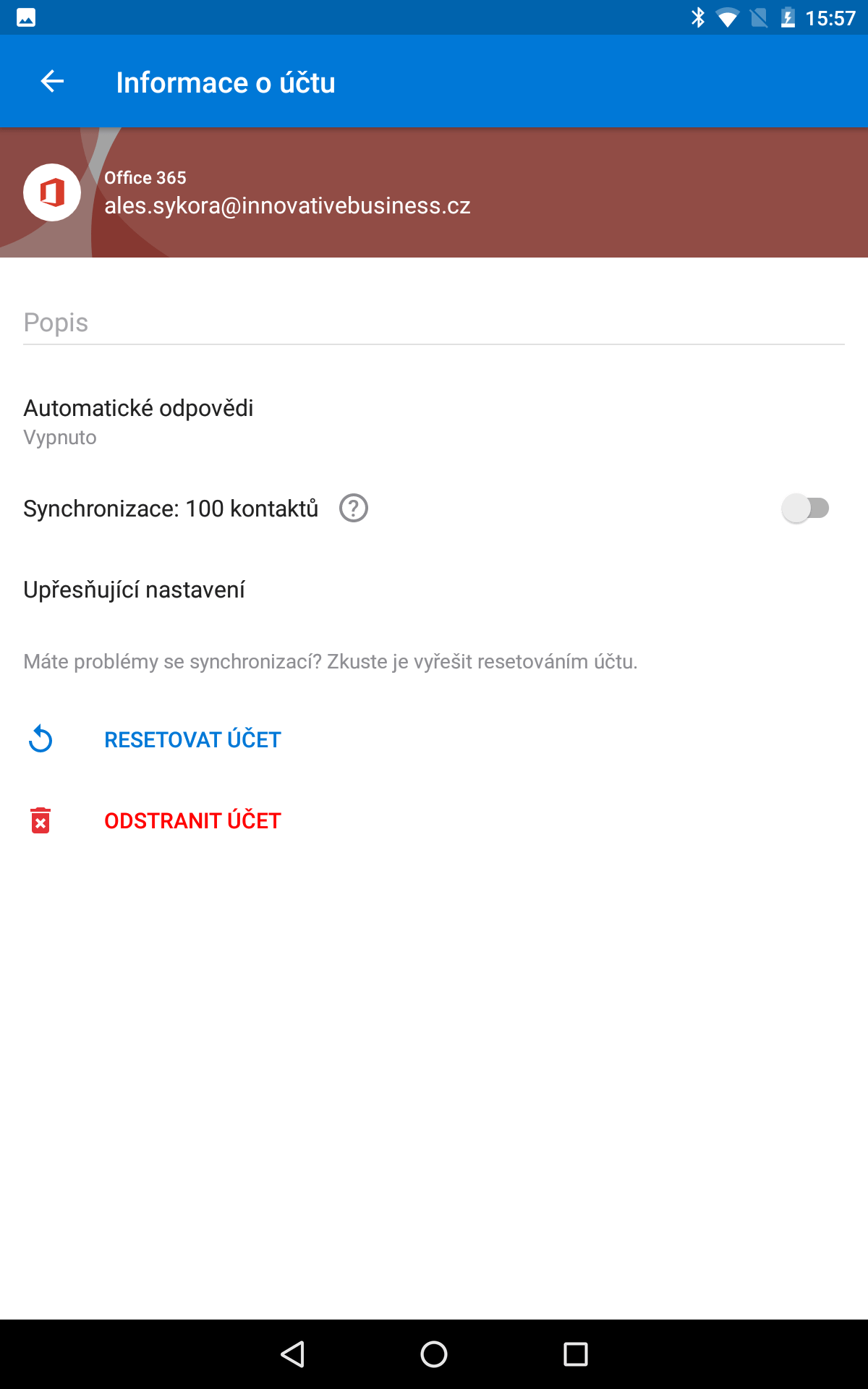The width and height of the screenshot is (868, 1389).
Task: Open Automatické odpovědi setting
Action: point(434,422)
